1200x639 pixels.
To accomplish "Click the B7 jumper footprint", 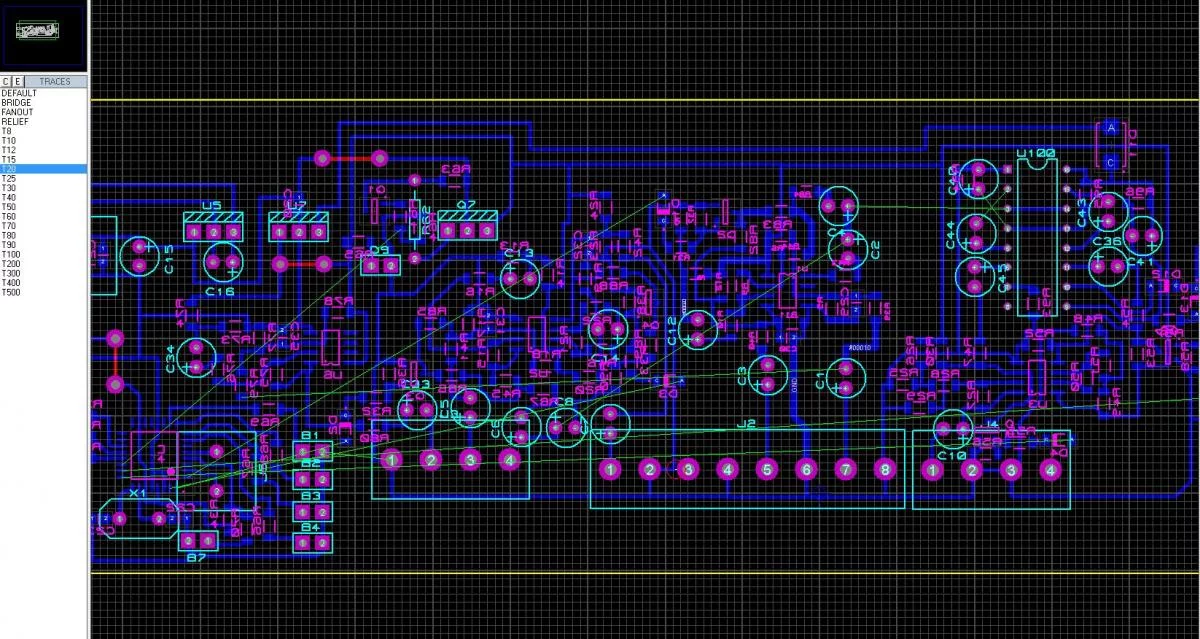I will click(x=198, y=541).
